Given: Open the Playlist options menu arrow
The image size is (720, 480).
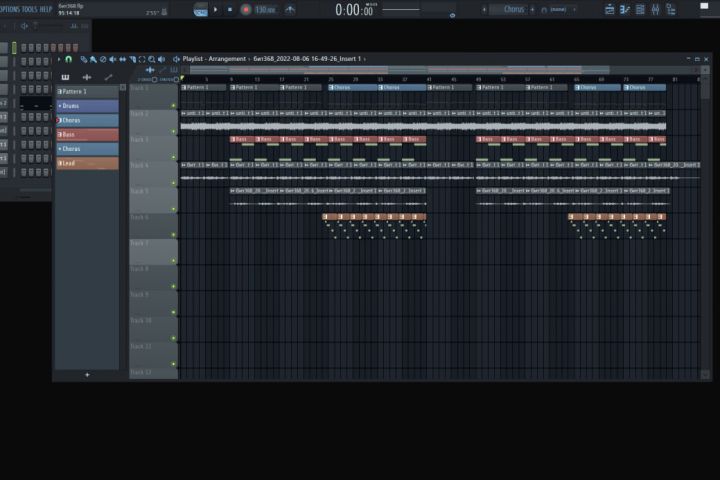Looking at the screenshot, I should click(x=59, y=59).
